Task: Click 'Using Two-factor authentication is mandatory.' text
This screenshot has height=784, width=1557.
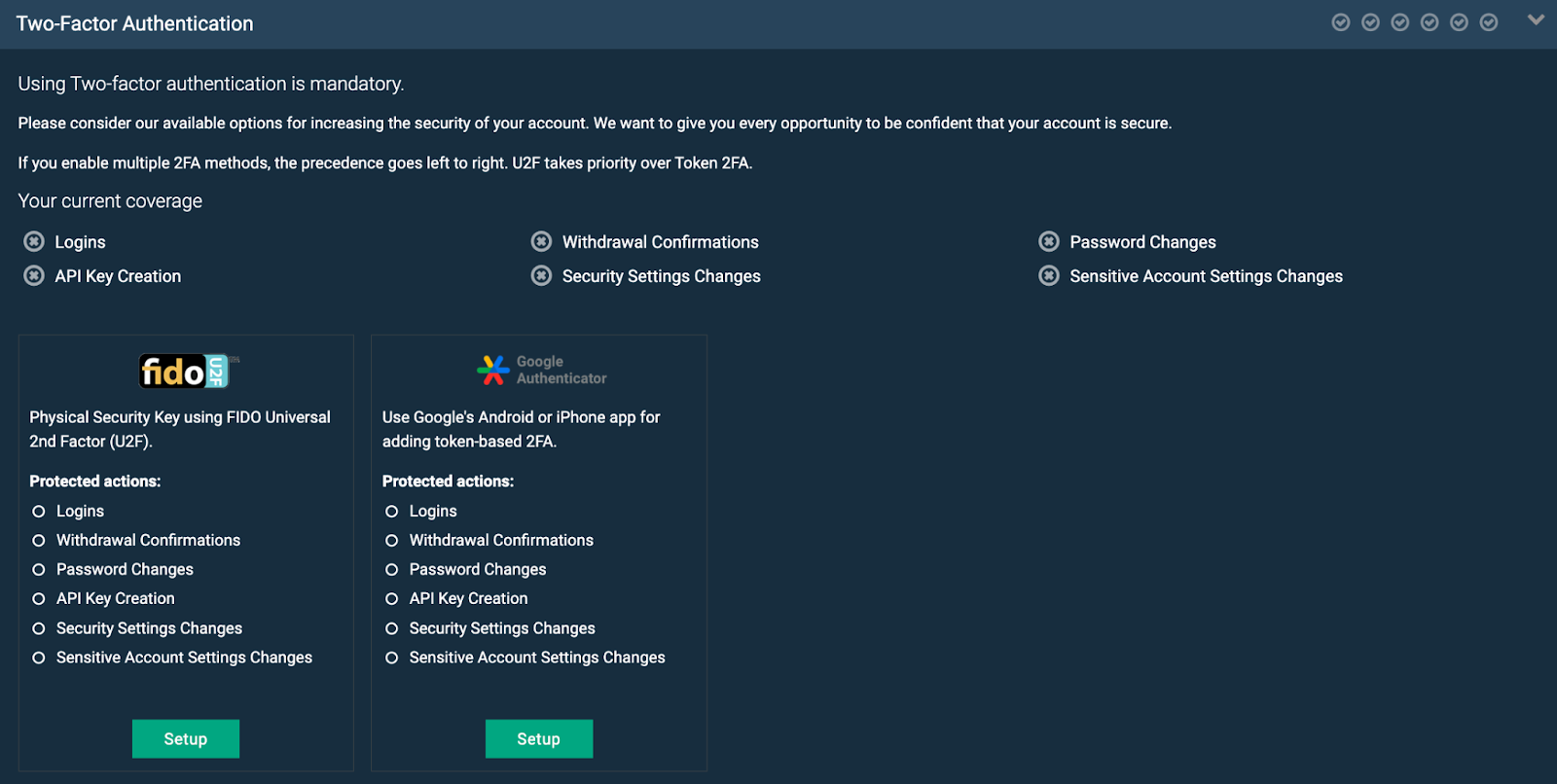Action: (x=211, y=84)
